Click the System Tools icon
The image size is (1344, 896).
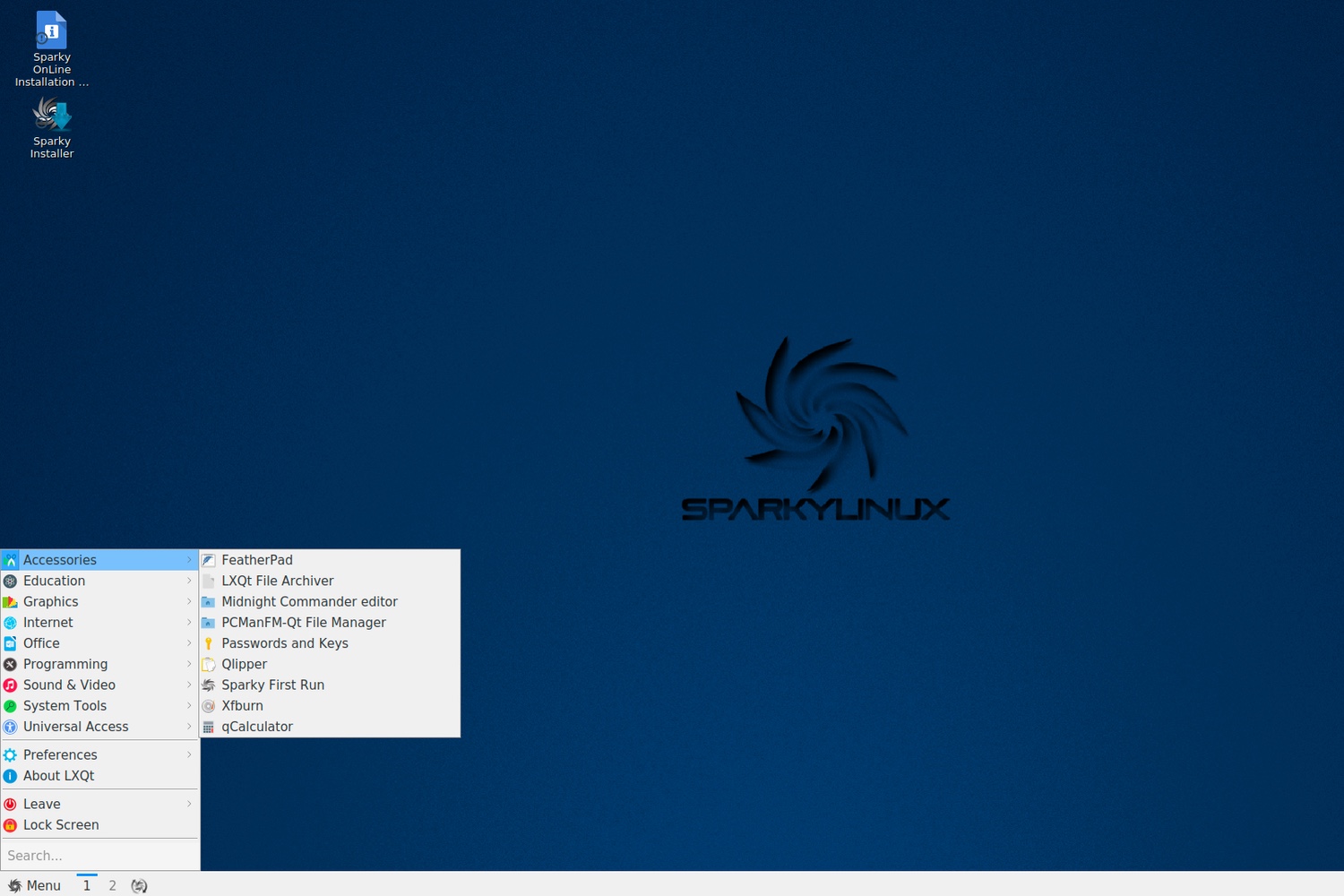(10, 706)
